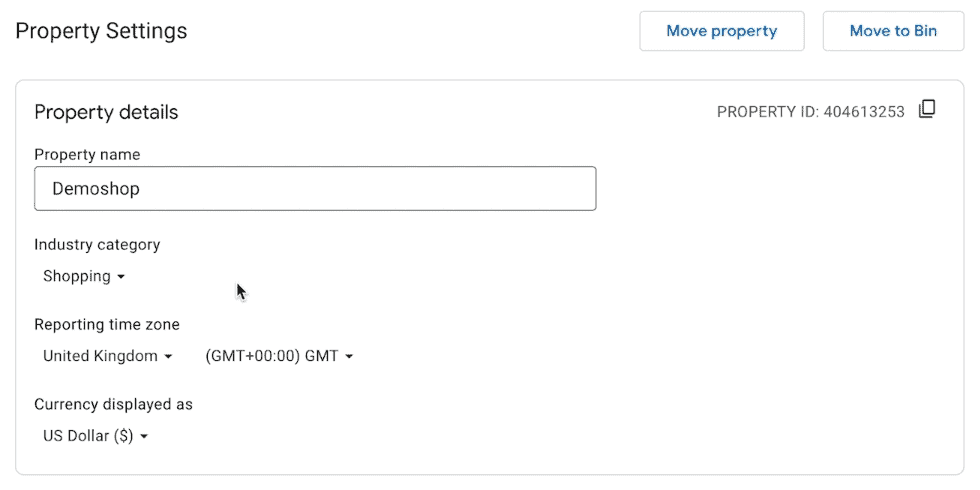This screenshot has height=490, width=980.
Task: Click the PROPERTY ID label text
Action: (767, 112)
